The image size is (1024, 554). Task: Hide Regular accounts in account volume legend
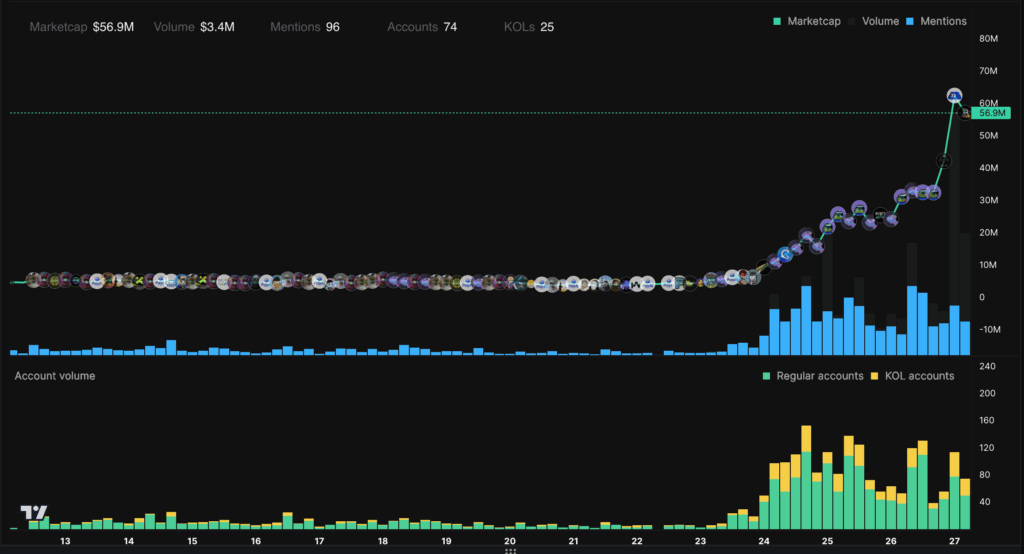[x=812, y=376]
